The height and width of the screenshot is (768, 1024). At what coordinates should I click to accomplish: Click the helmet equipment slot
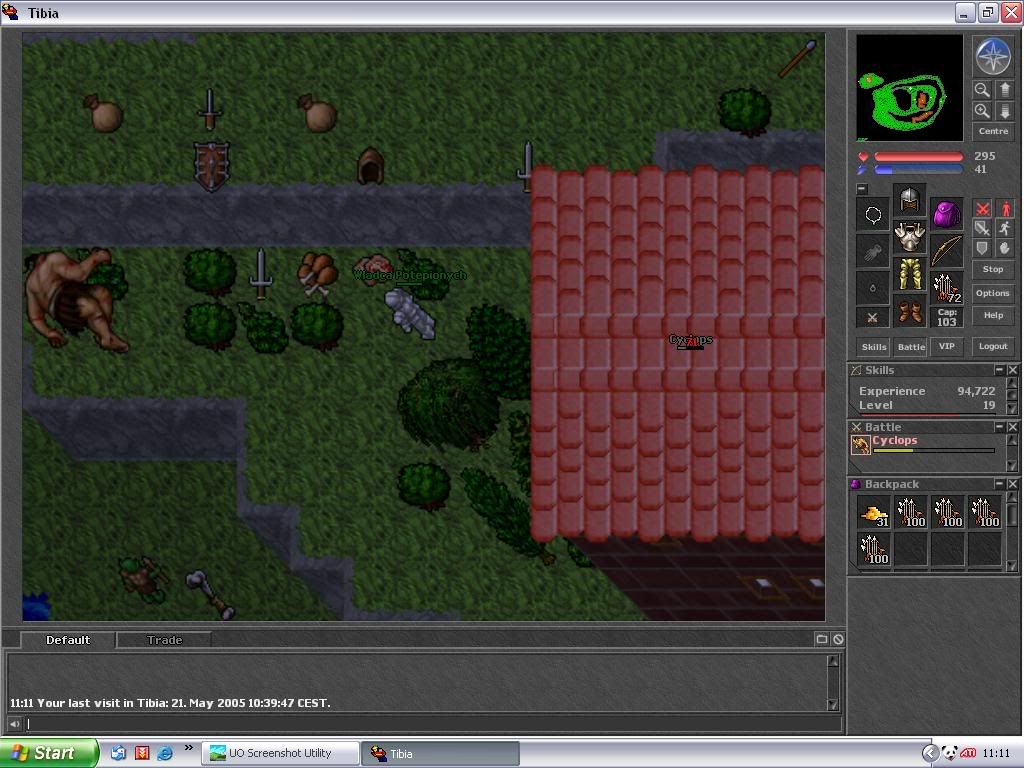coord(909,199)
